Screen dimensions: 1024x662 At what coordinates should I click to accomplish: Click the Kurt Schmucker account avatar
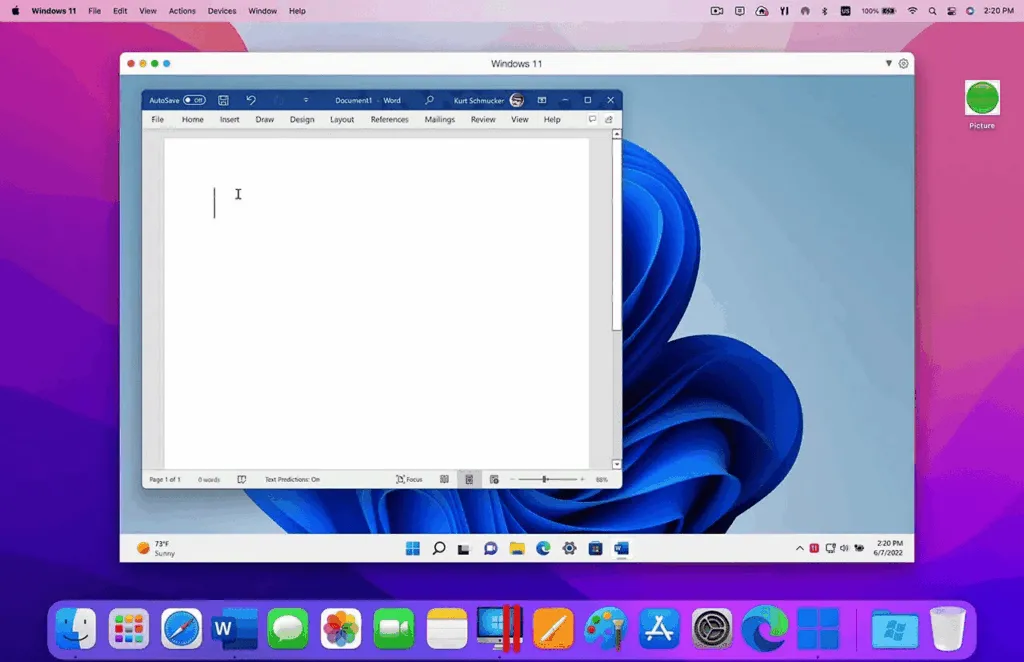517,100
